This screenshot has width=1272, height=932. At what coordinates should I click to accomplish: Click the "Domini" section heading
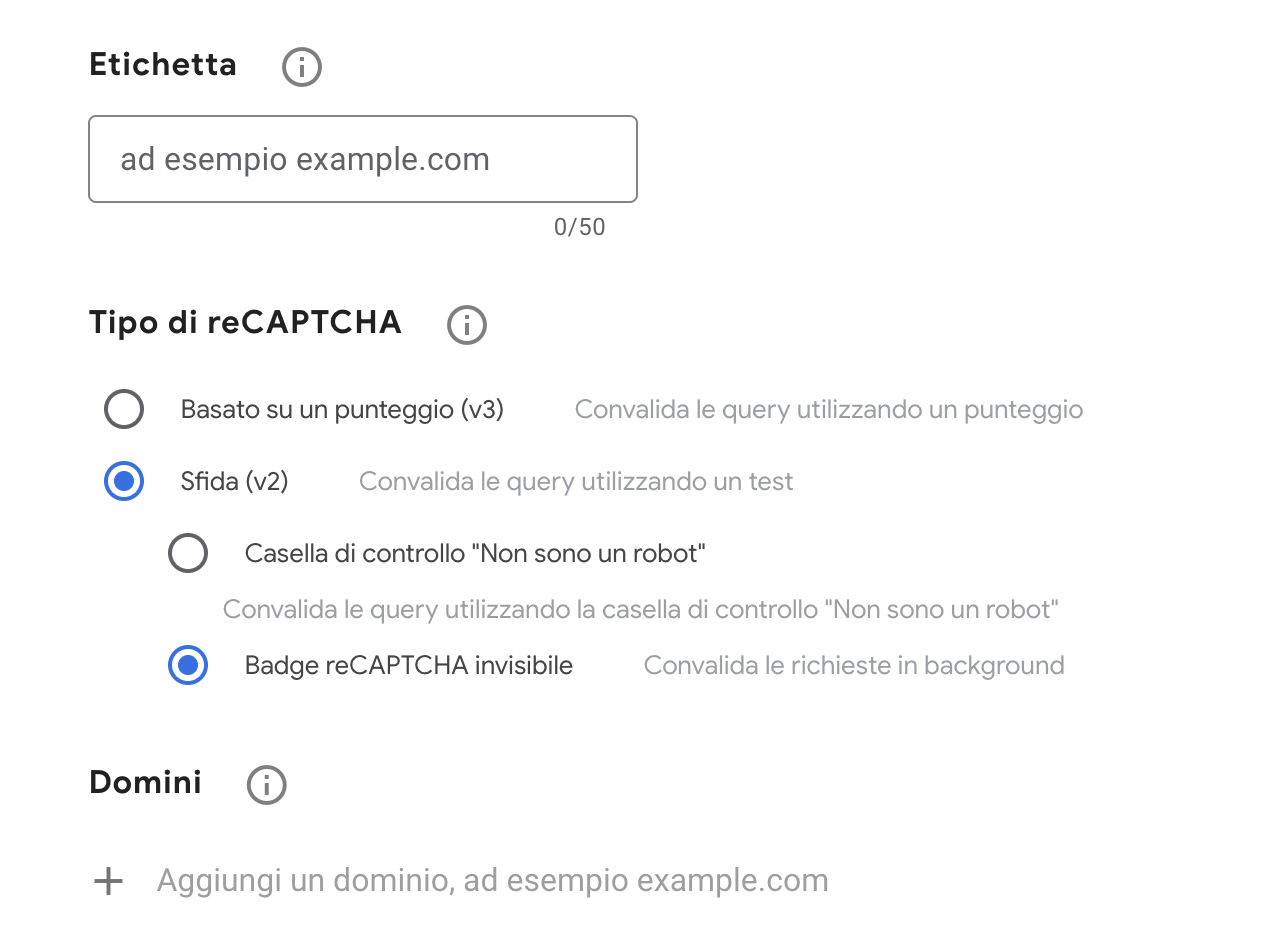(x=145, y=782)
